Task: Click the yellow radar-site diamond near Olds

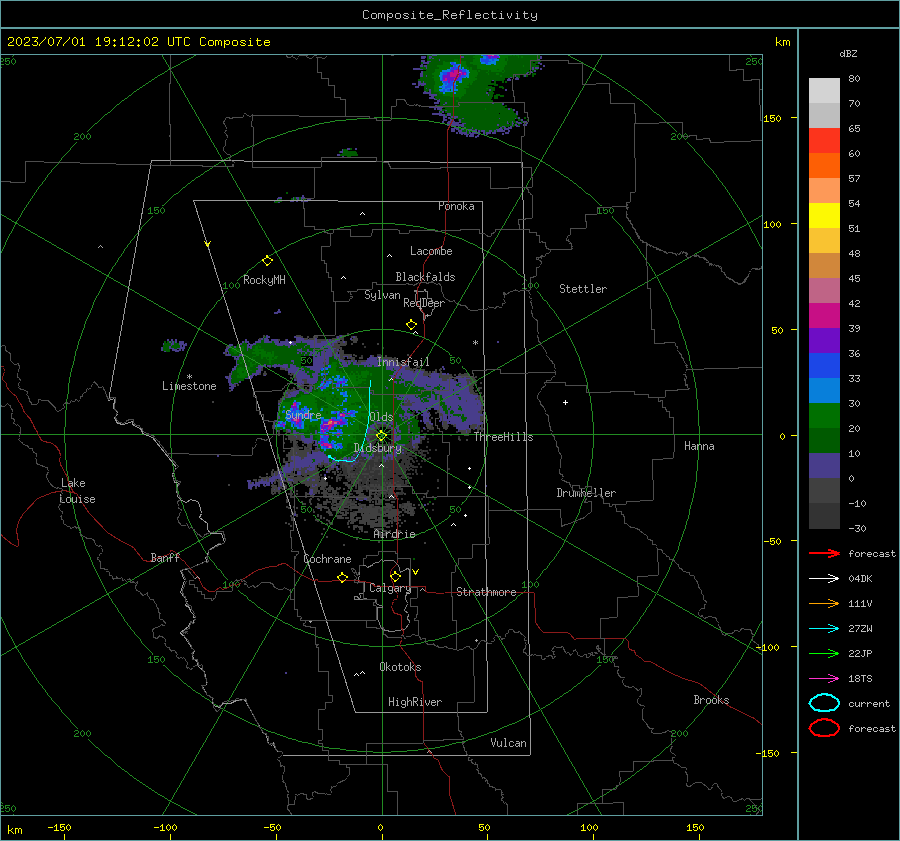Action: pyautogui.click(x=381, y=436)
